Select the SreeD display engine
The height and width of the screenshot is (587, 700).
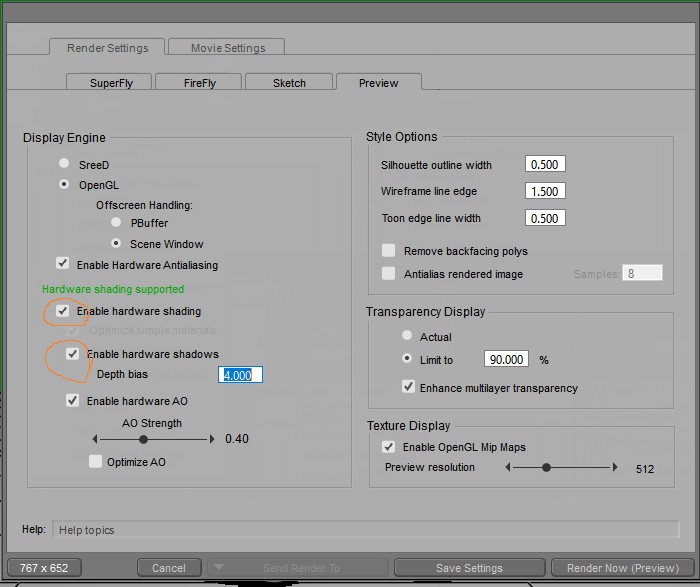point(65,164)
